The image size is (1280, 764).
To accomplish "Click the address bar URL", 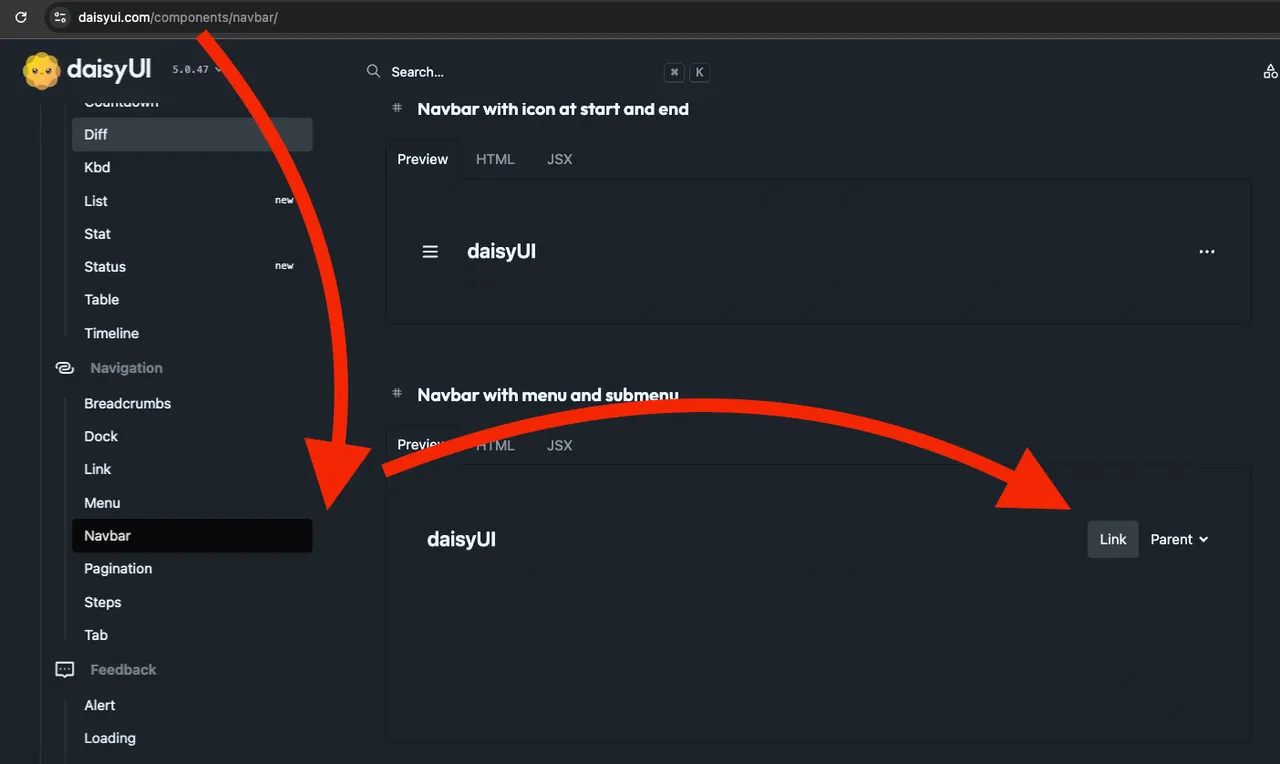I will (x=178, y=17).
